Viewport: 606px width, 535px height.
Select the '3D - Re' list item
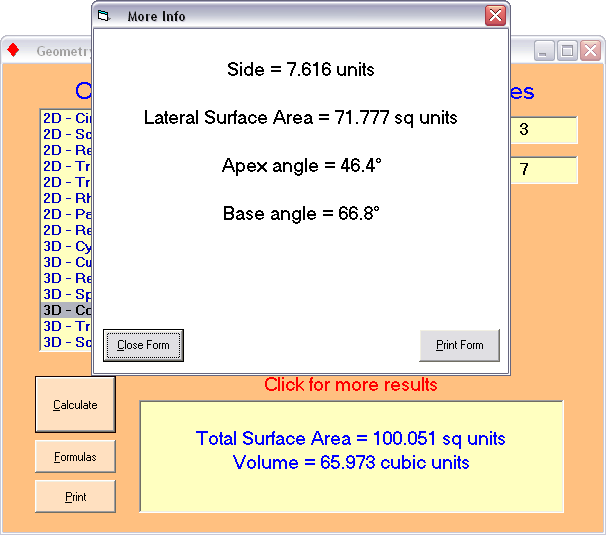pyautogui.click(x=66, y=278)
